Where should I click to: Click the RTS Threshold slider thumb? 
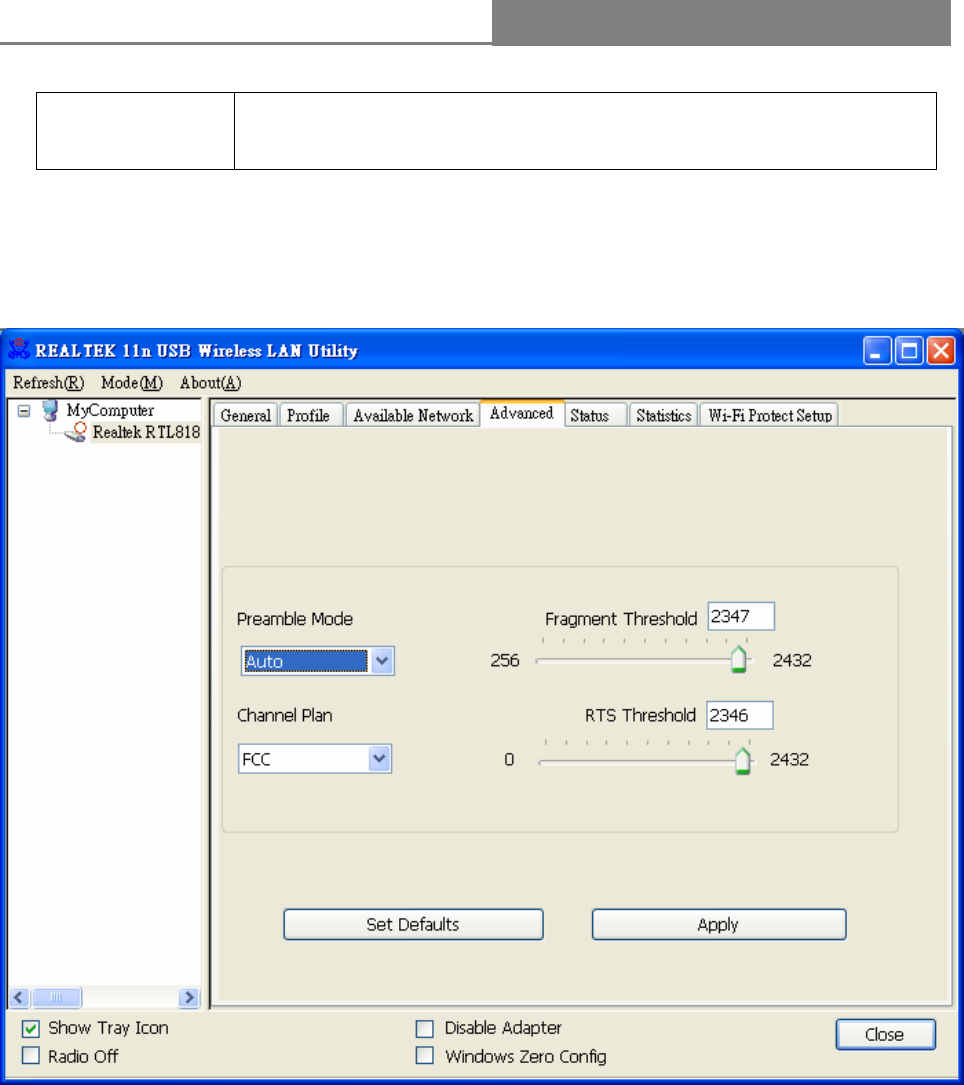pos(743,760)
